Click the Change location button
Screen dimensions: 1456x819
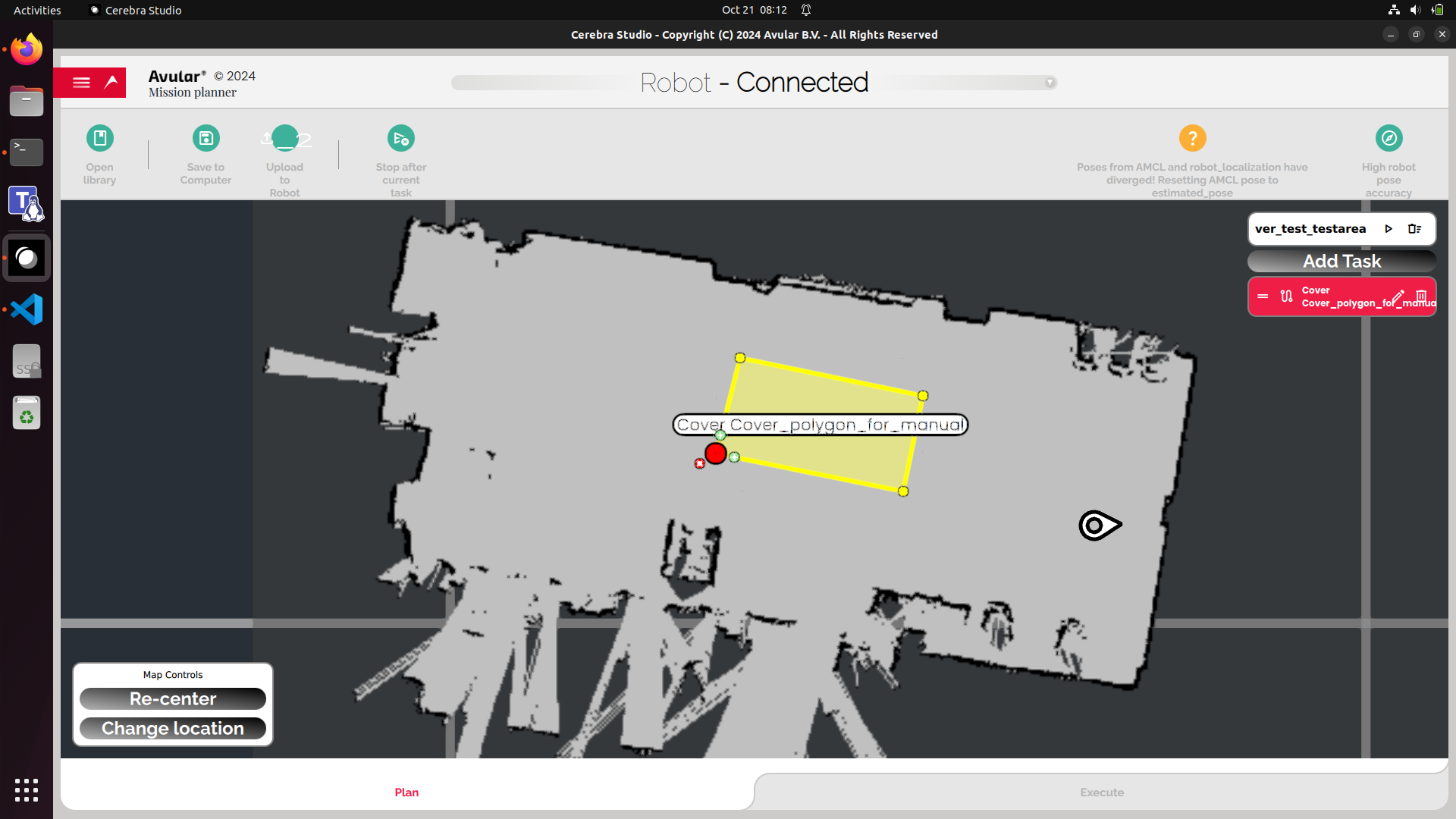pyautogui.click(x=173, y=728)
